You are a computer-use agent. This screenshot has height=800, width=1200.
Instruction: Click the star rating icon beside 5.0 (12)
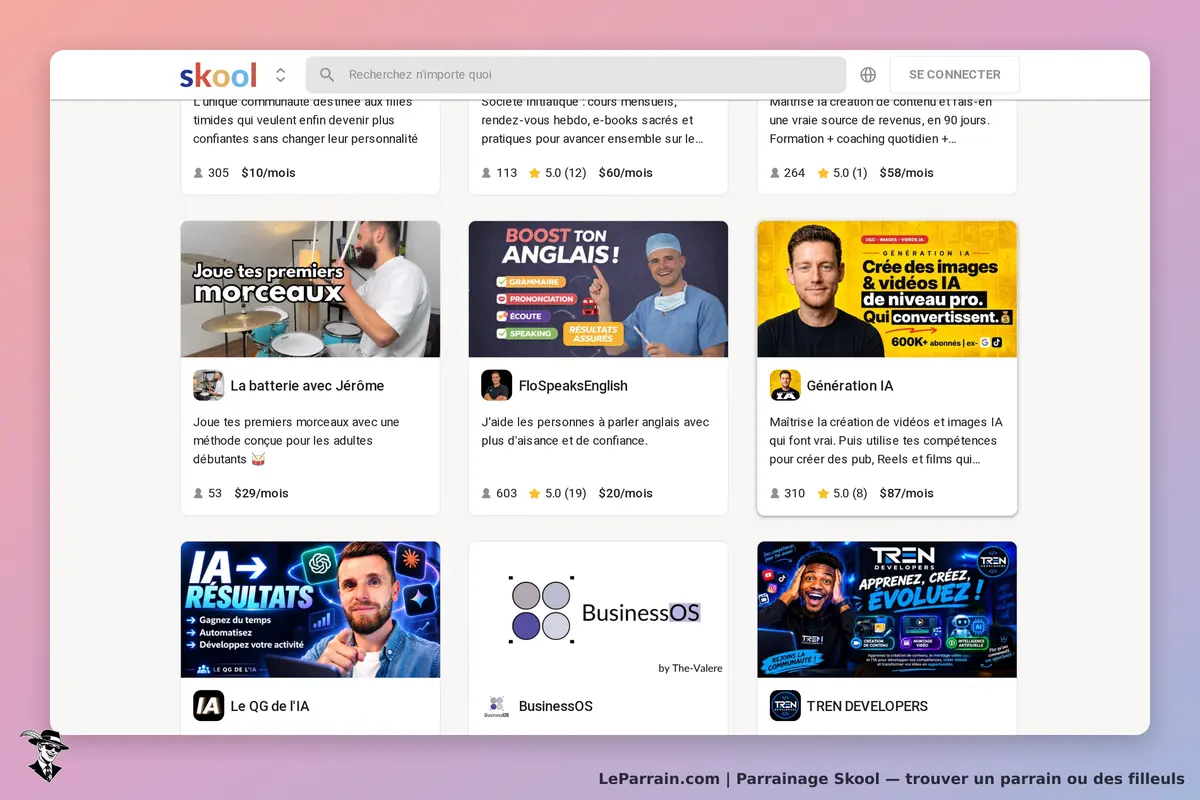pos(534,173)
